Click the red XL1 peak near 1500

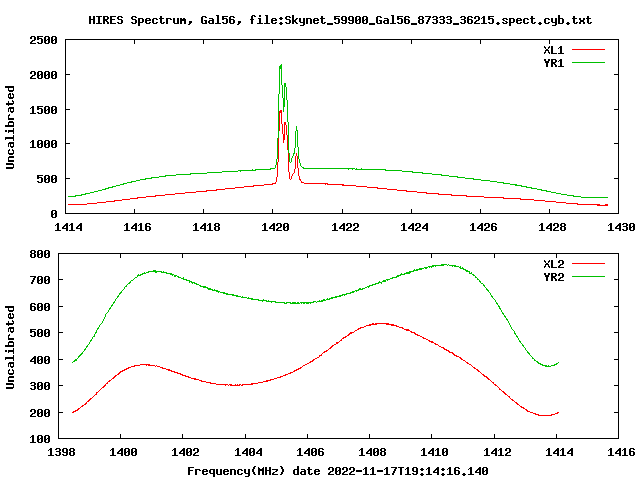pyautogui.click(x=280, y=111)
